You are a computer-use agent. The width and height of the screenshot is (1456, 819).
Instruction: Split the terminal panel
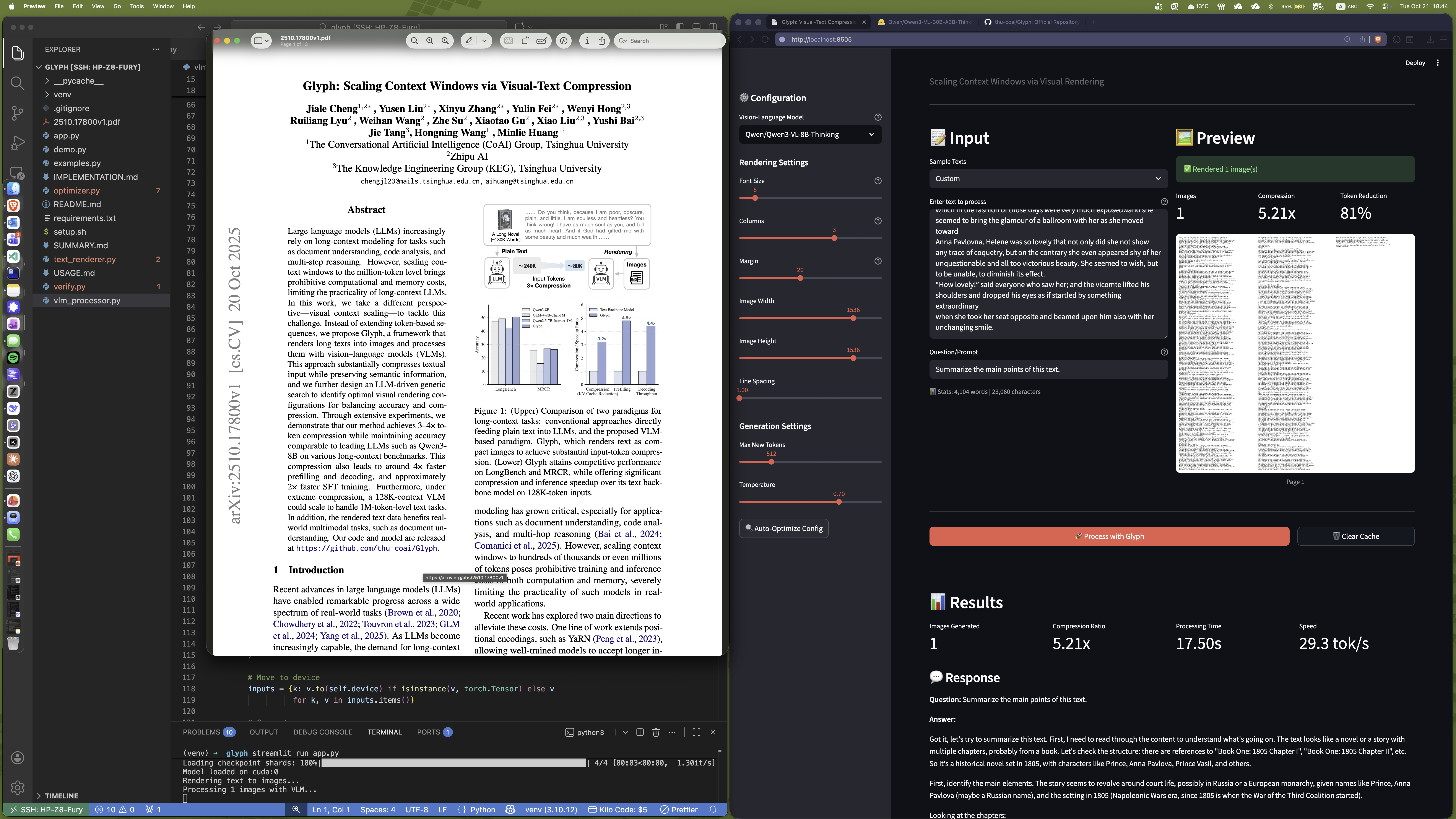[x=640, y=732]
